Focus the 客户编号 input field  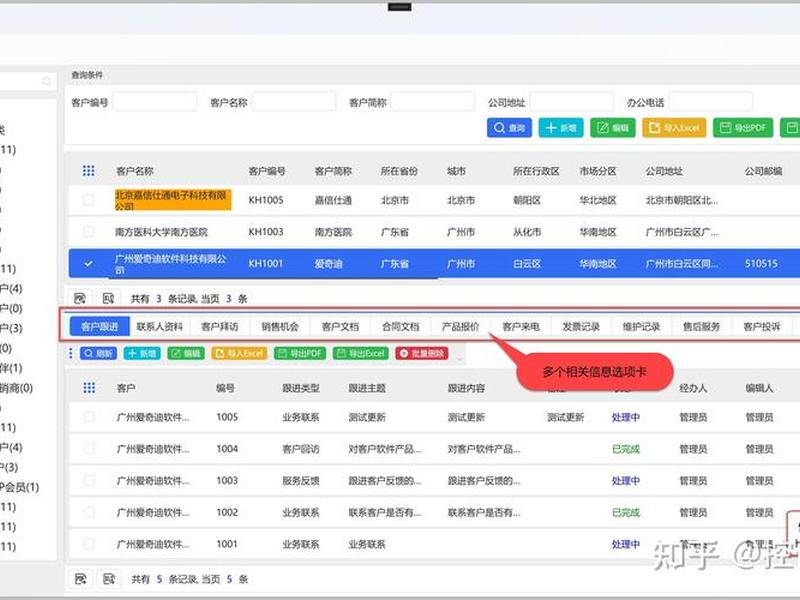(155, 102)
